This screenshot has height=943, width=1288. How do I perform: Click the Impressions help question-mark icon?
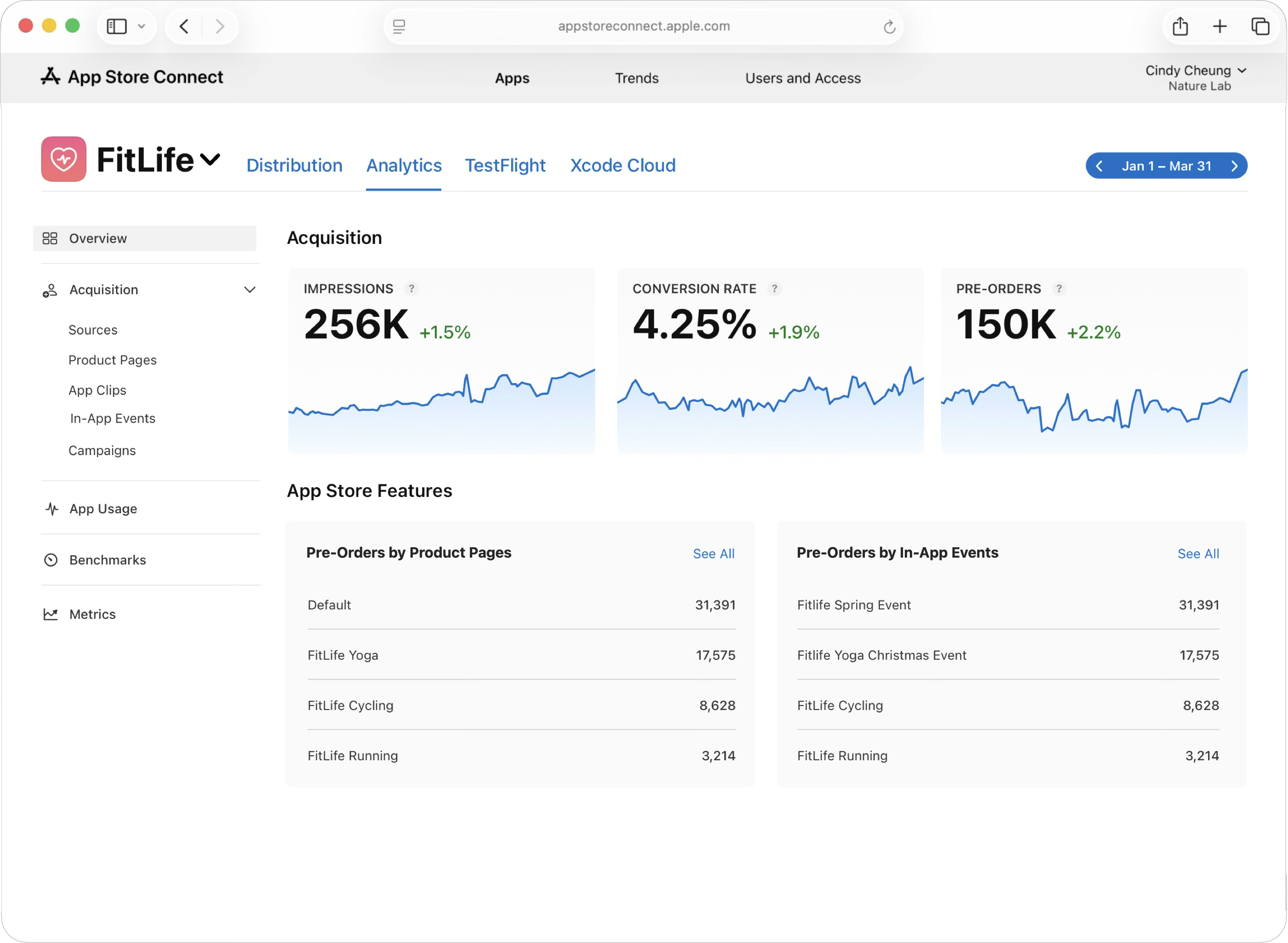pos(411,289)
